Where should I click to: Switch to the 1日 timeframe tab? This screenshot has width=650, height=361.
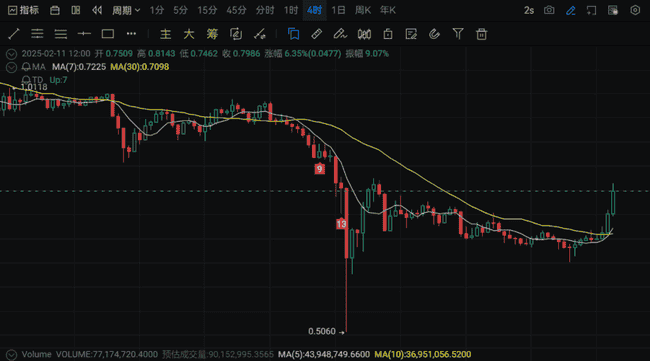[x=338, y=10]
